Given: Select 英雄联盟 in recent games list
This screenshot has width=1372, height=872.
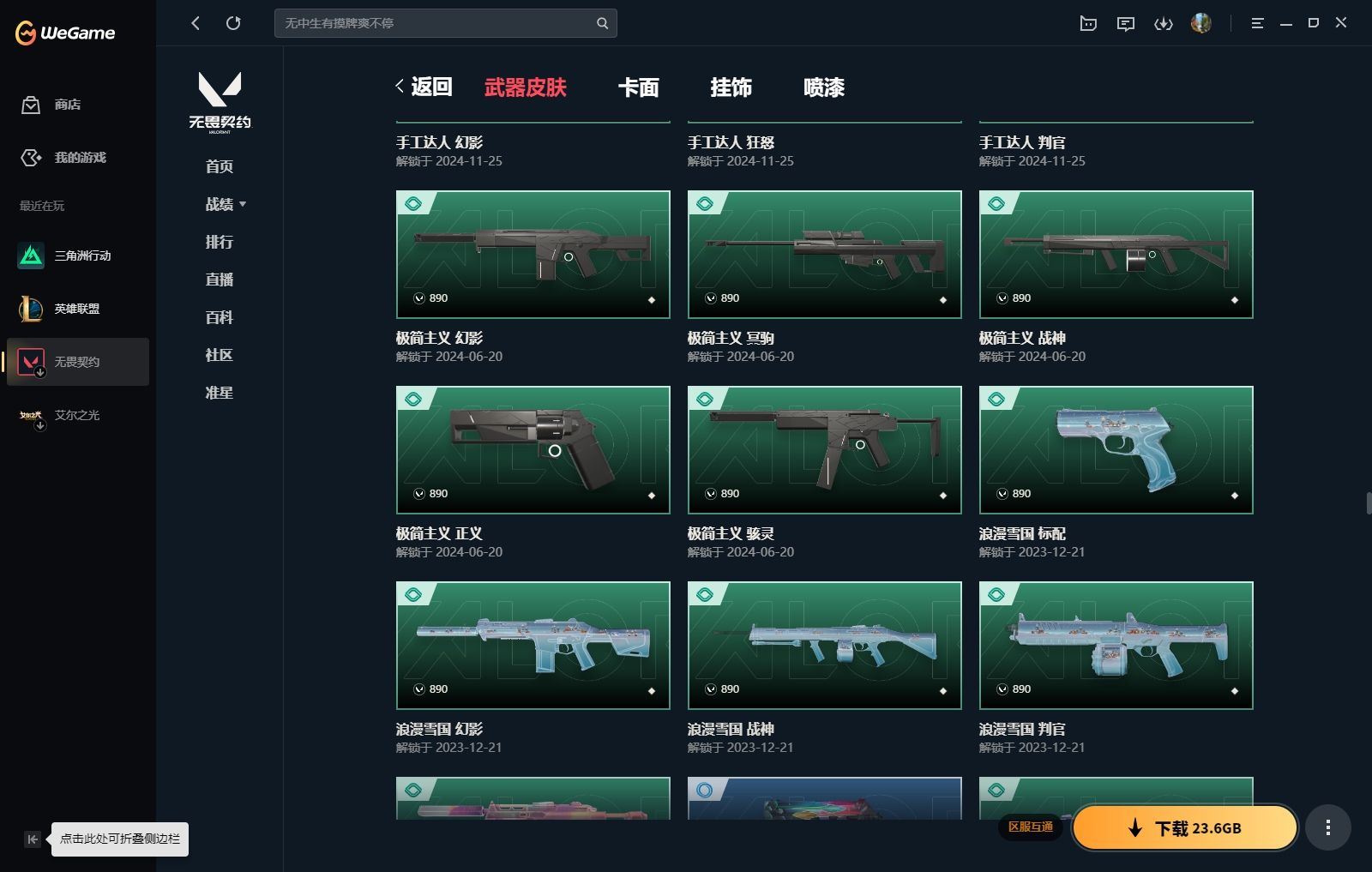Looking at the screenshot, I should [x=76, y=309].
